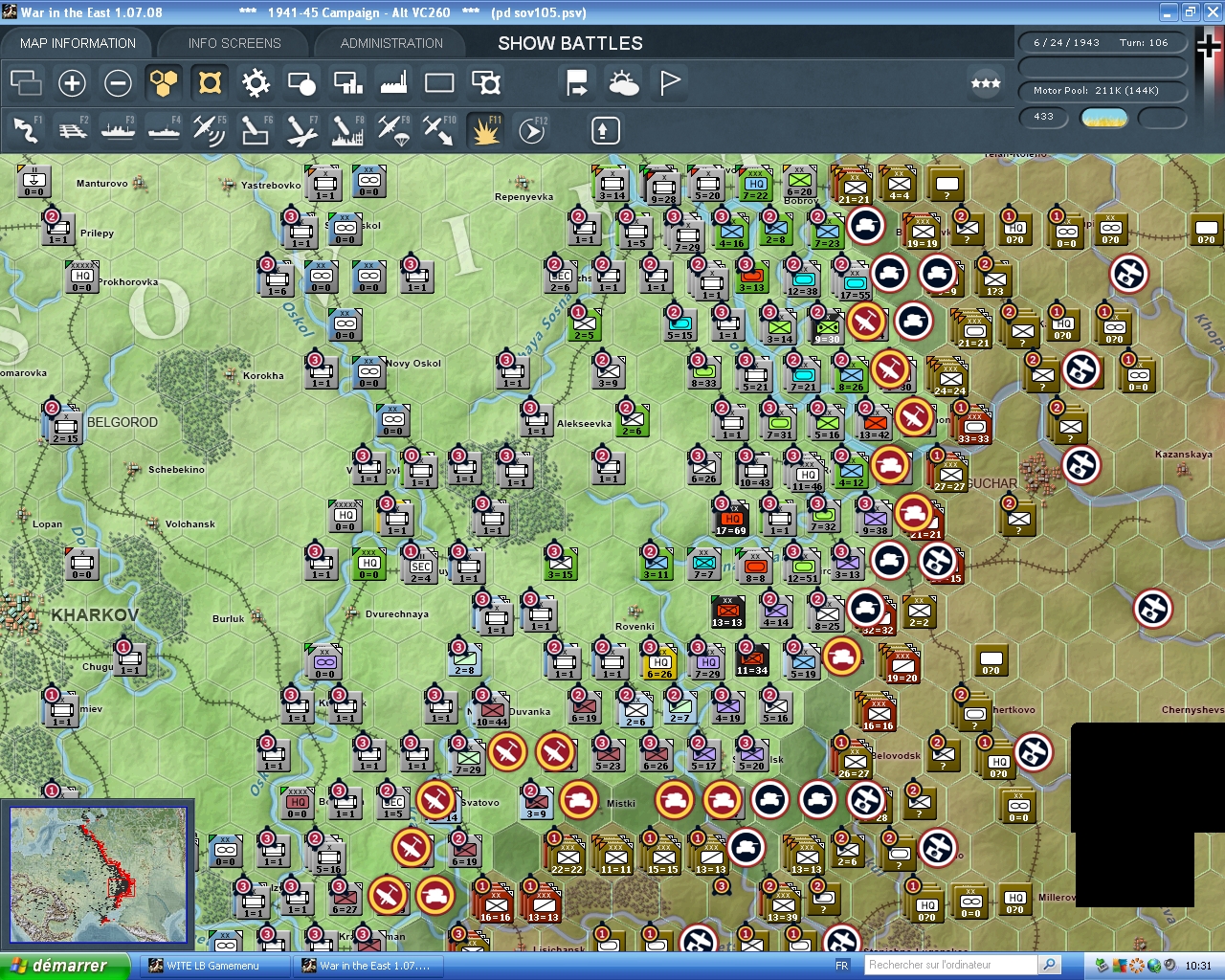Click the up-arrow box toolbar icon
The image size is (1225, 980).
coord(605,130)
